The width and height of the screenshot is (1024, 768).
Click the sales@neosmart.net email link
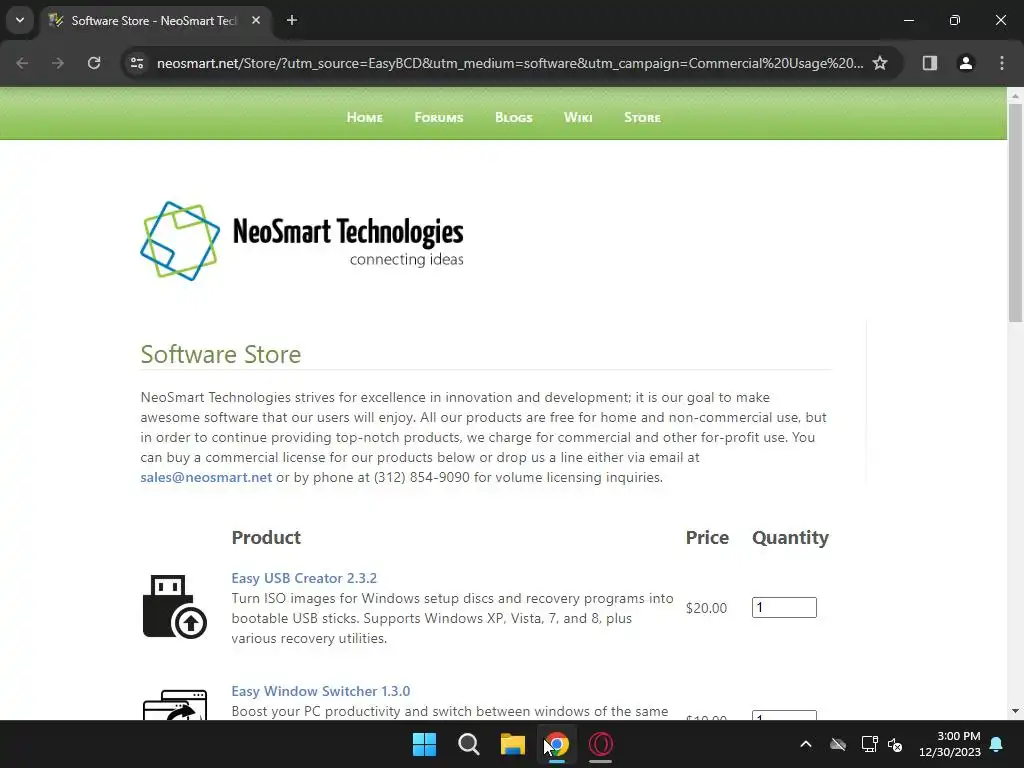(206, 477)
